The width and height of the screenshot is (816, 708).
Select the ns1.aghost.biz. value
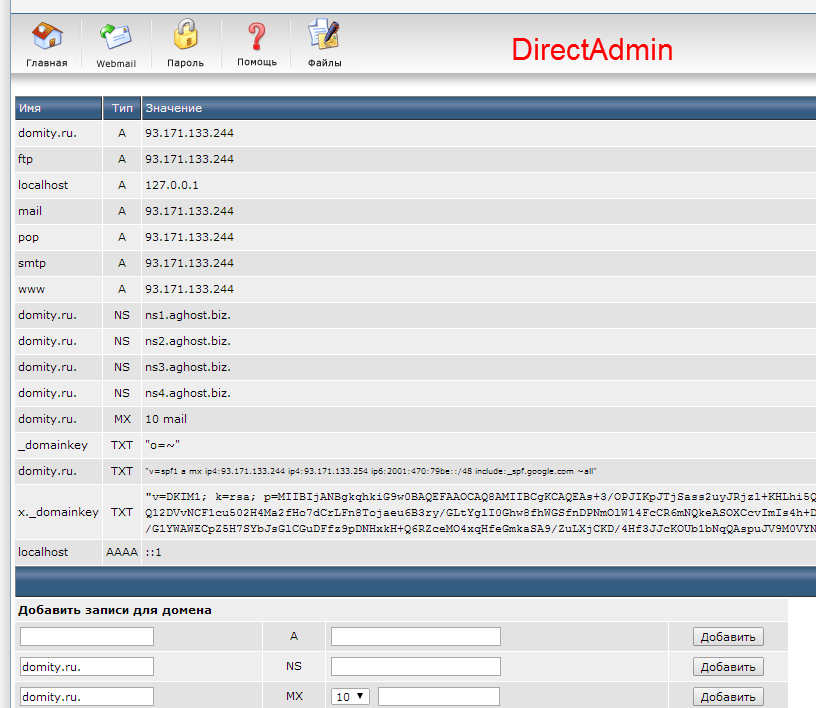point(188,315)
